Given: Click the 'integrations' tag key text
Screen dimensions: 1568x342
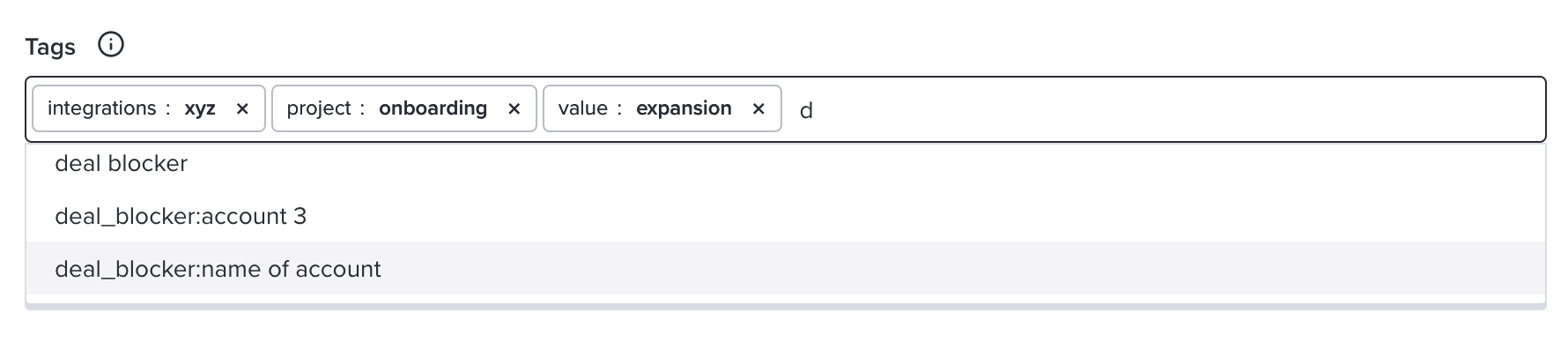Looking at the screenshot, I should (101, 108).
